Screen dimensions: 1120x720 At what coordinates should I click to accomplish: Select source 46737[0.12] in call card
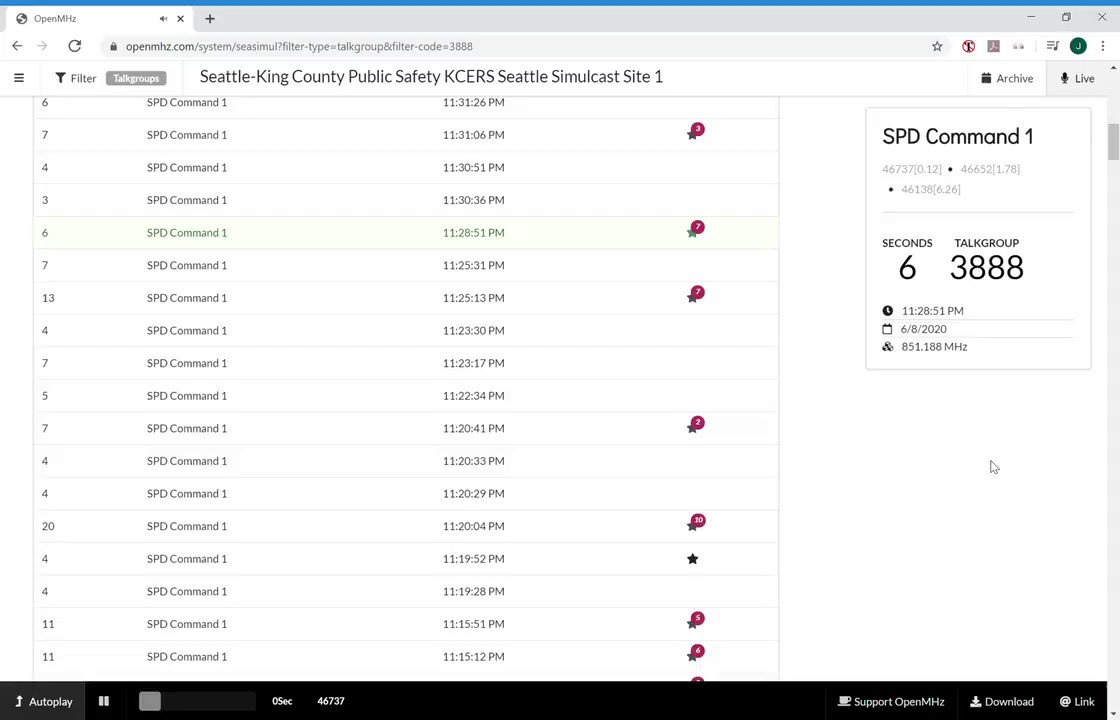pyautogui.click(x=911, y=169)
